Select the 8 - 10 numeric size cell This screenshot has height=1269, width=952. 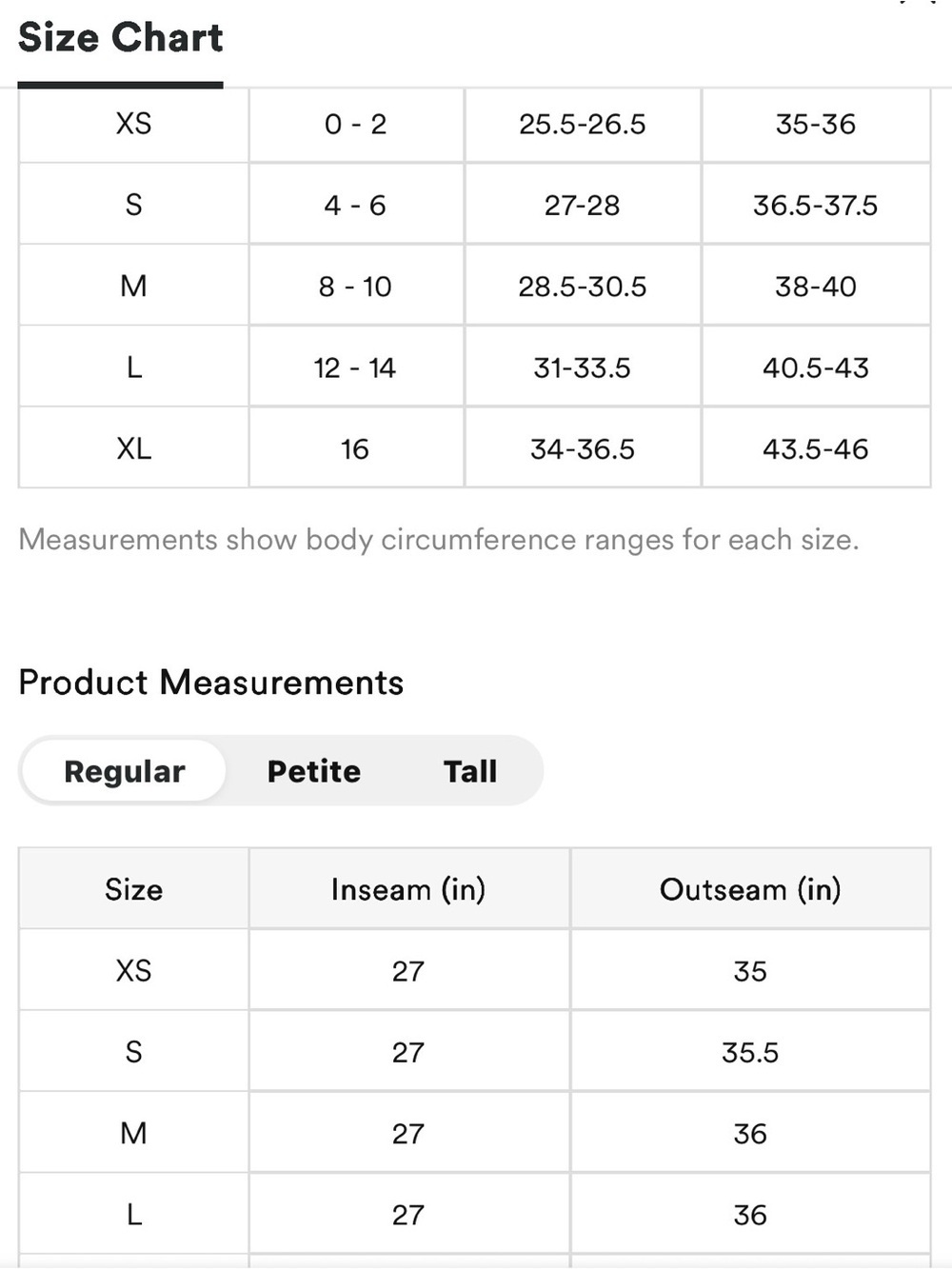[x=356, y=286]
